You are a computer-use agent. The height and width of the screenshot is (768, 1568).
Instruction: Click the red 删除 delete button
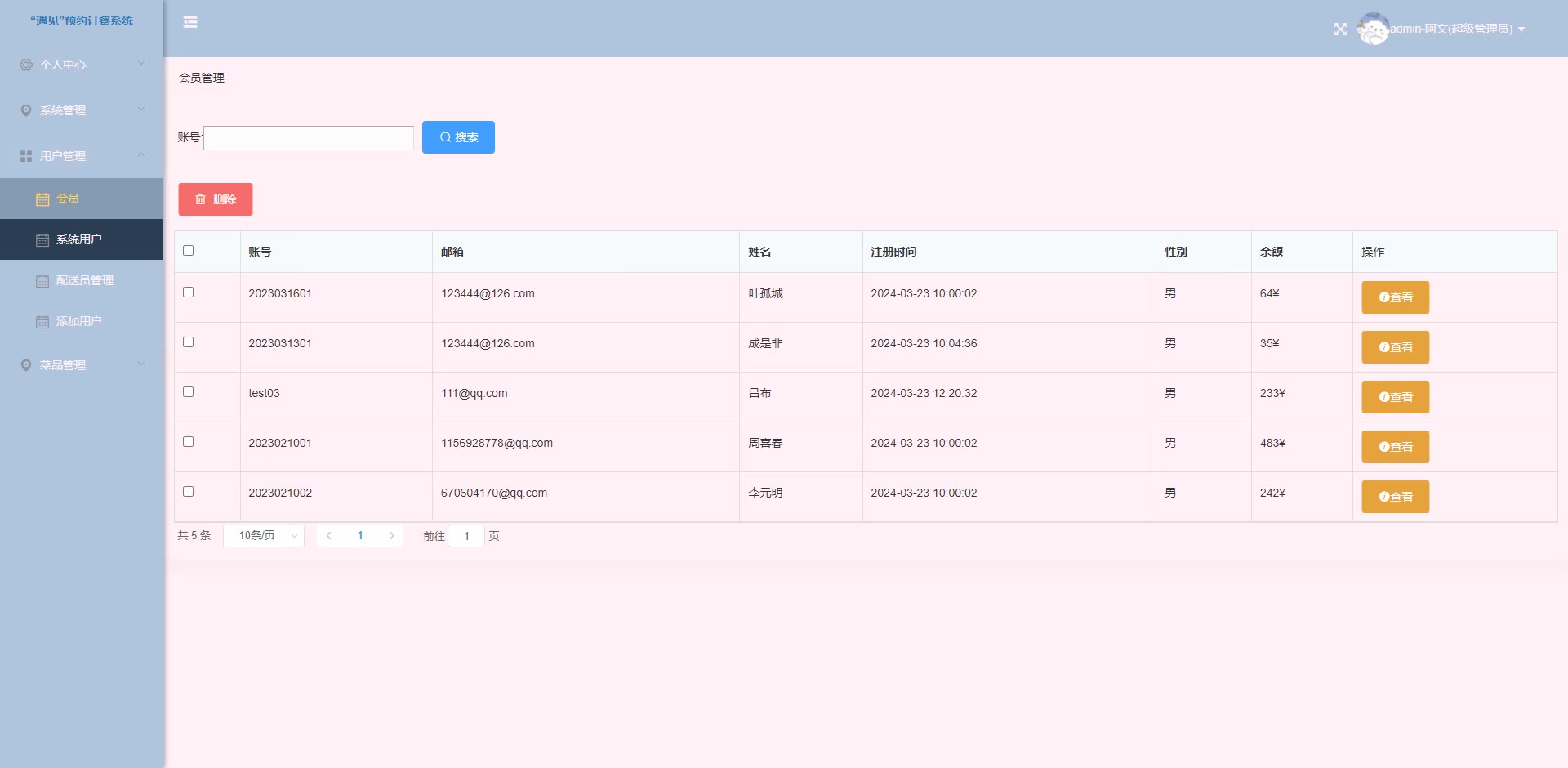(x=216, y=199)
